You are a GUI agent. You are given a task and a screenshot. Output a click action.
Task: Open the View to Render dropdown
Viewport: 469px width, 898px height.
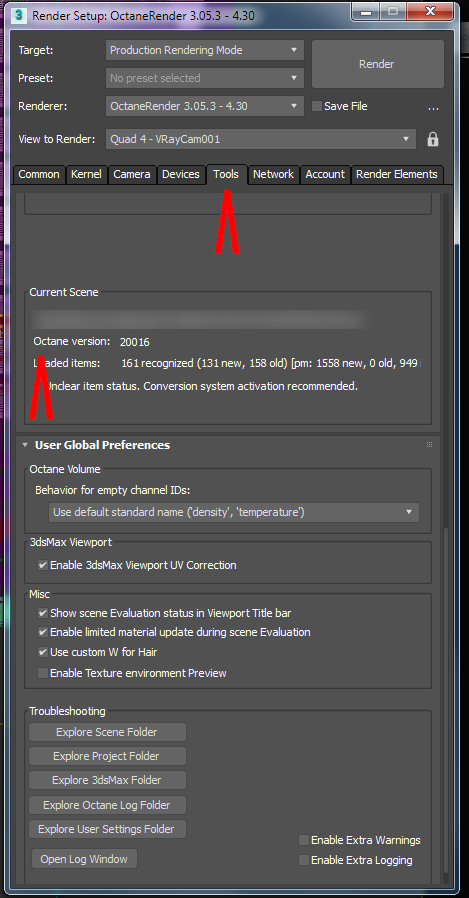point(261,139)
